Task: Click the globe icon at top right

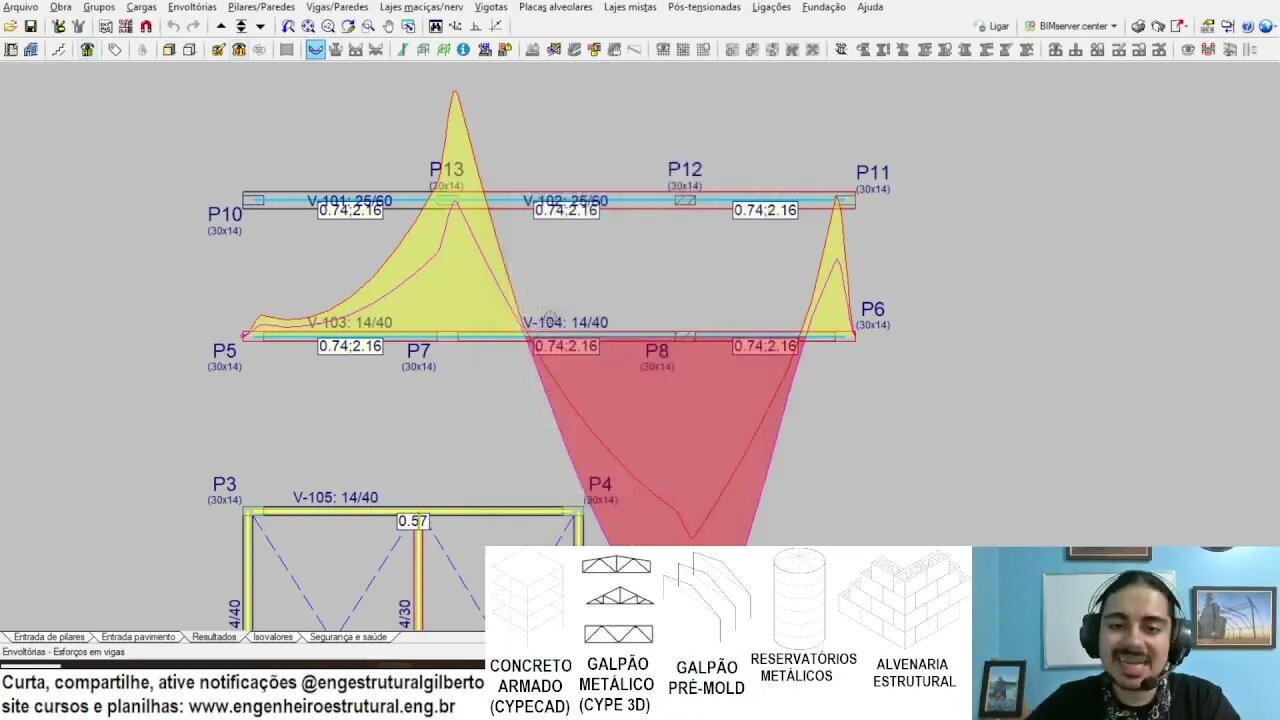Action: (x=1266, y=26)
